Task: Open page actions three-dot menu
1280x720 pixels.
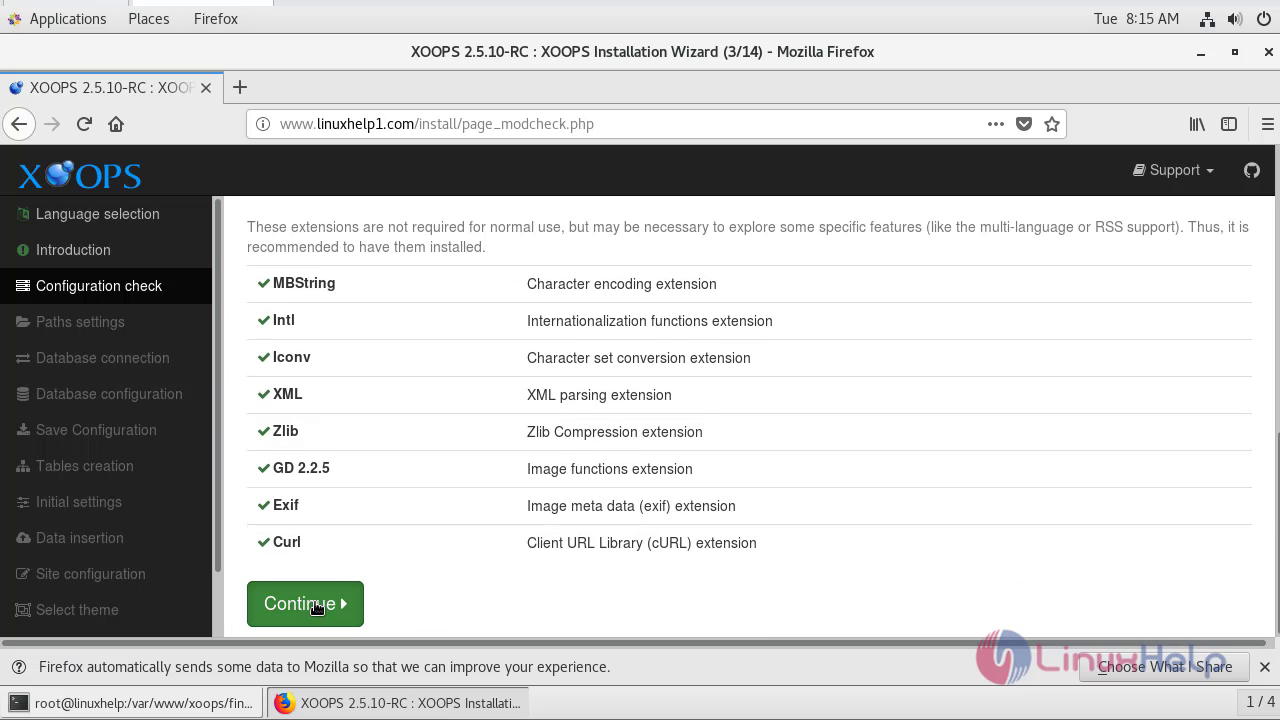Action: pyautogui.click(x=995, y=124)
